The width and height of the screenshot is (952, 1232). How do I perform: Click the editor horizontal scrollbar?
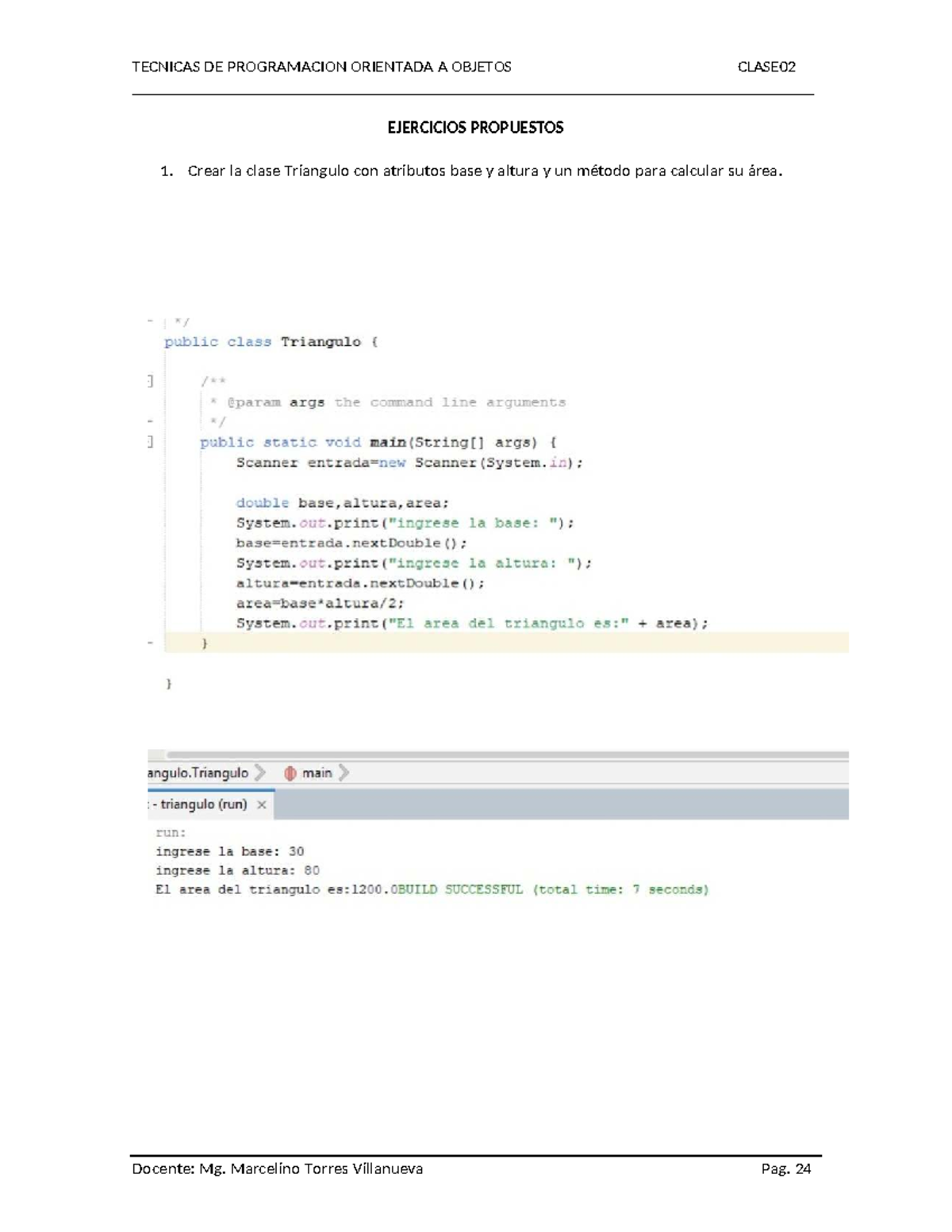pyautogui.click(x=508, y=755)
